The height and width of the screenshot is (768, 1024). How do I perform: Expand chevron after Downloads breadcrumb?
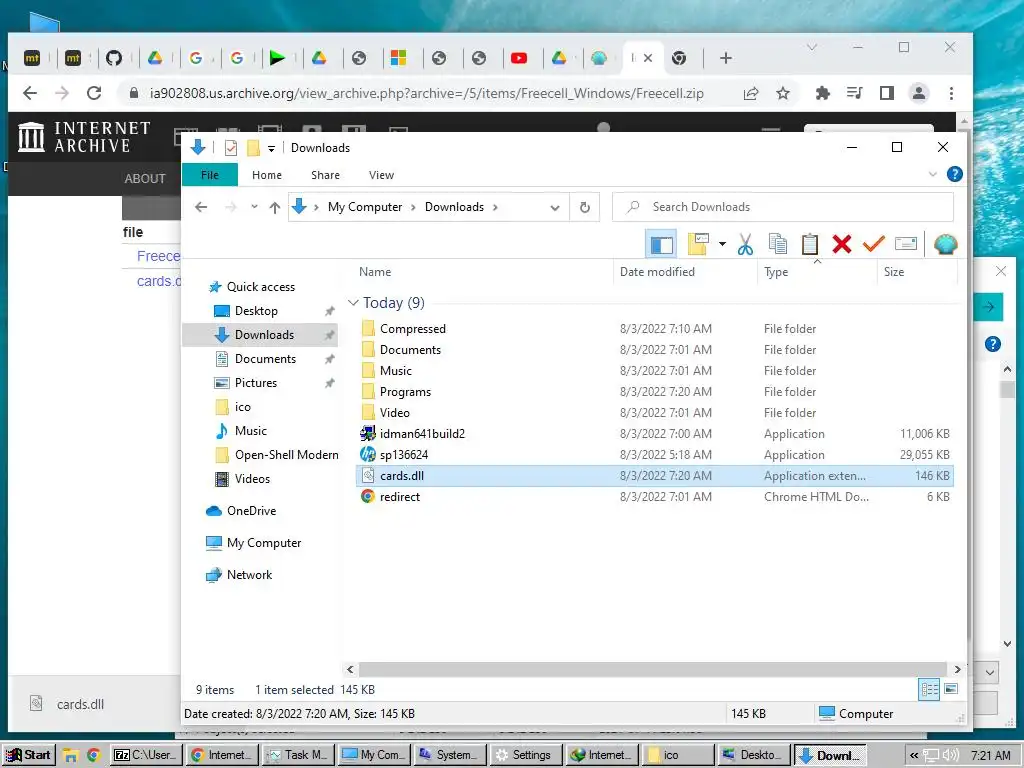[x=496, y=207]
